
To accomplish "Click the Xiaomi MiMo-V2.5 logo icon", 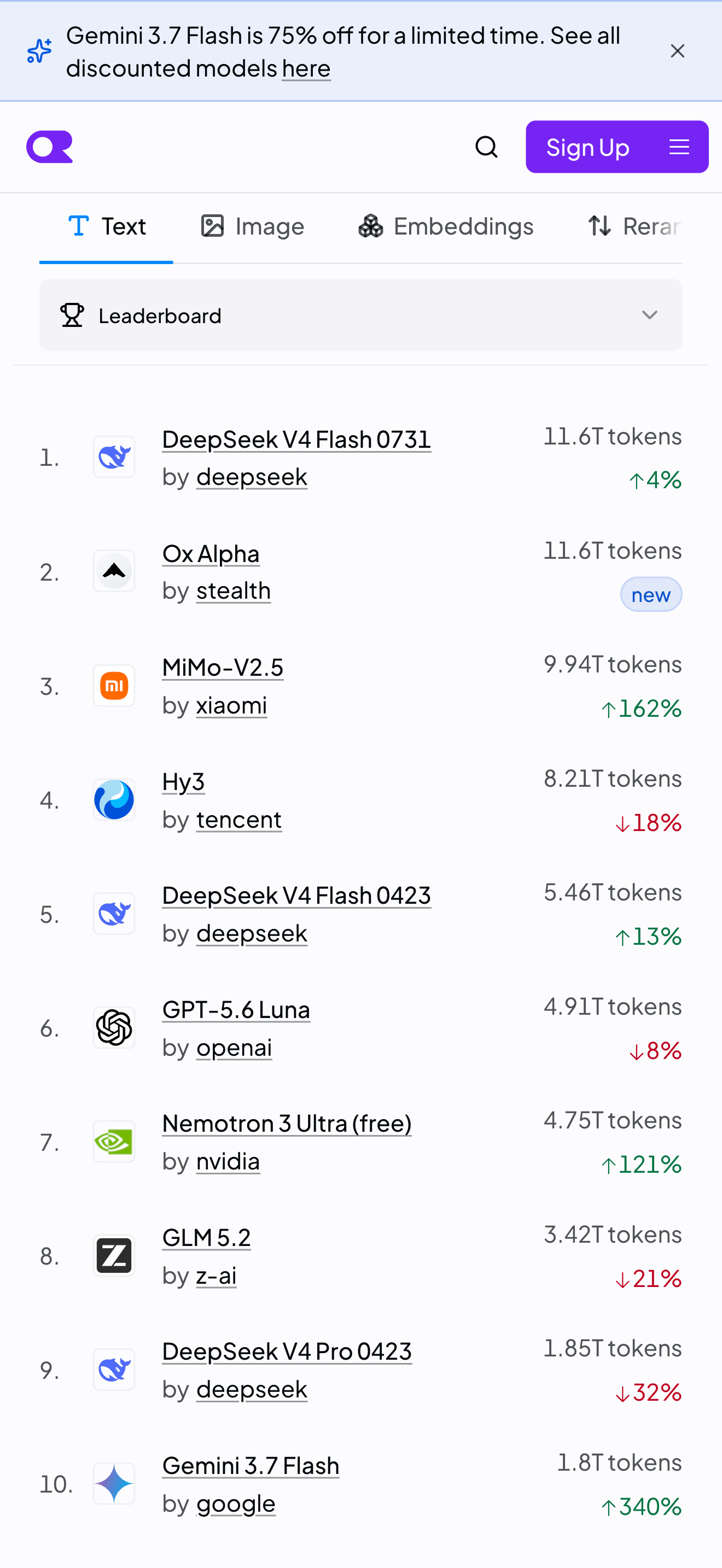I will (x=114, y=686).
